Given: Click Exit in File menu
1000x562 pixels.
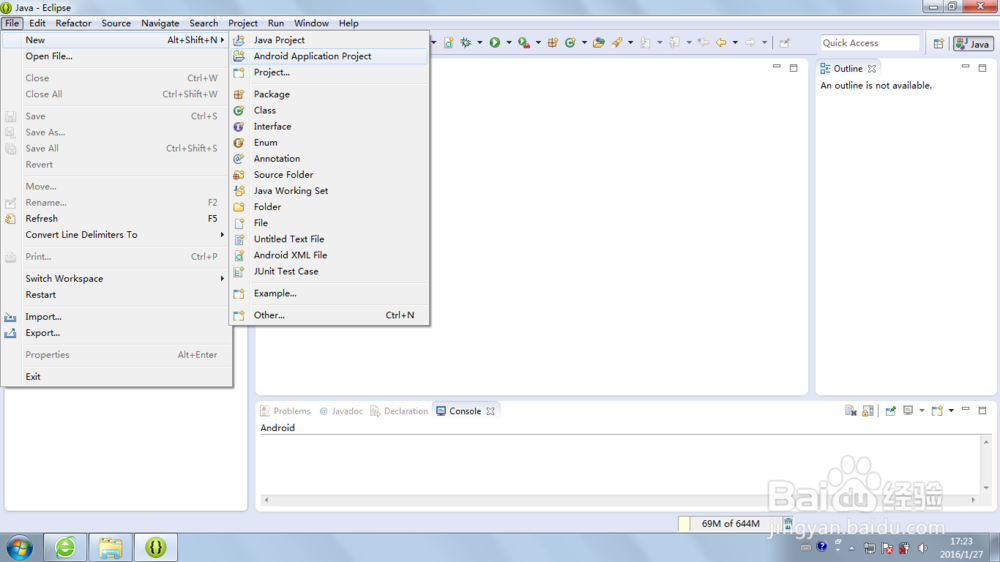Looking at the screenshot, I should [117, 376].
